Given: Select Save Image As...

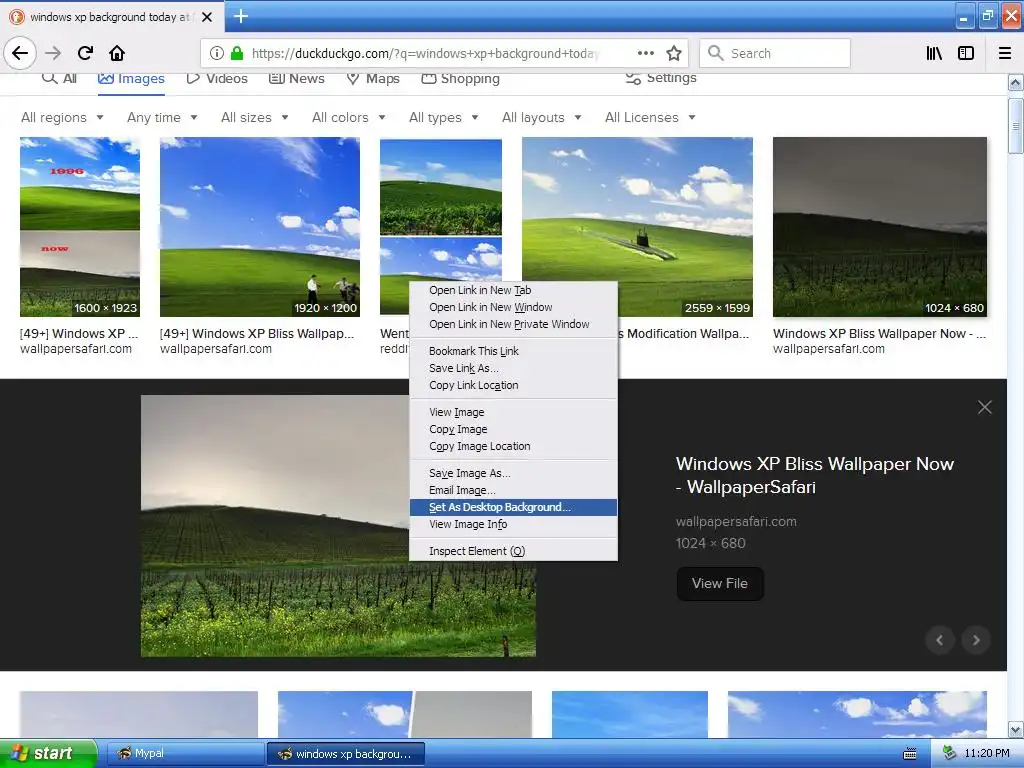Looking at the screenshot, I should [513, 473].
